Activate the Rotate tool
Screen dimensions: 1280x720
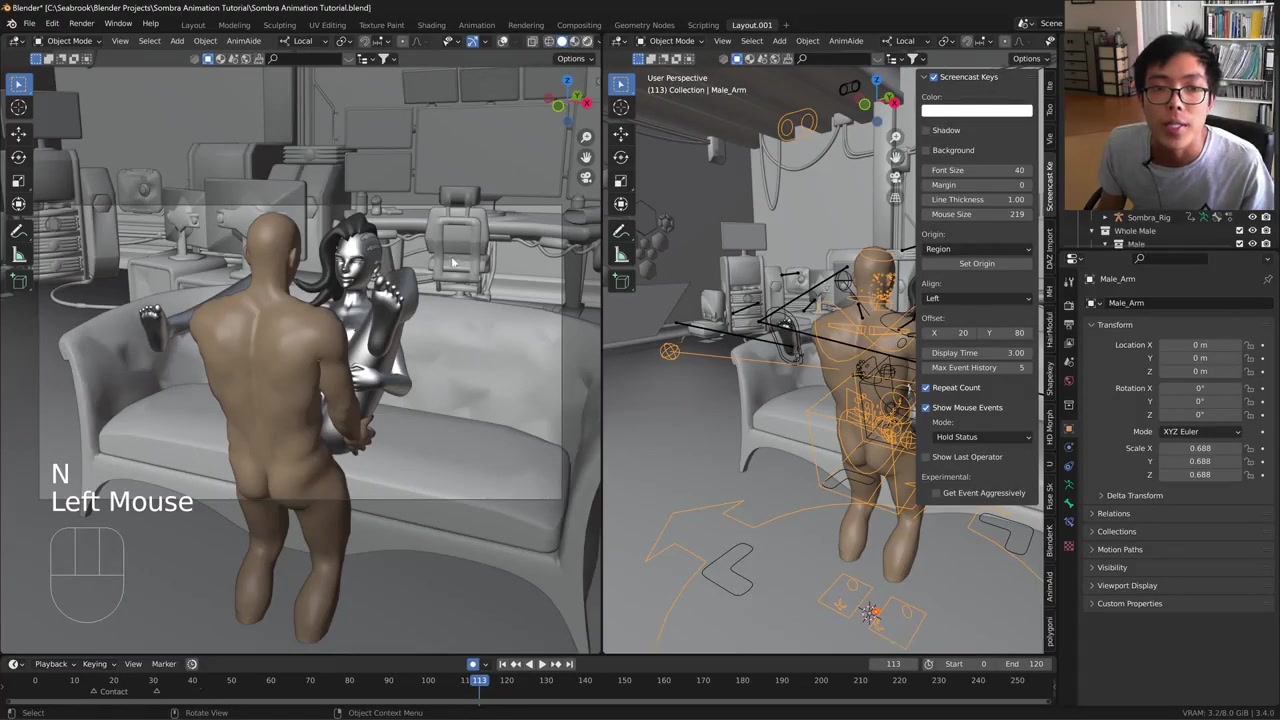[x=18, y=157]
